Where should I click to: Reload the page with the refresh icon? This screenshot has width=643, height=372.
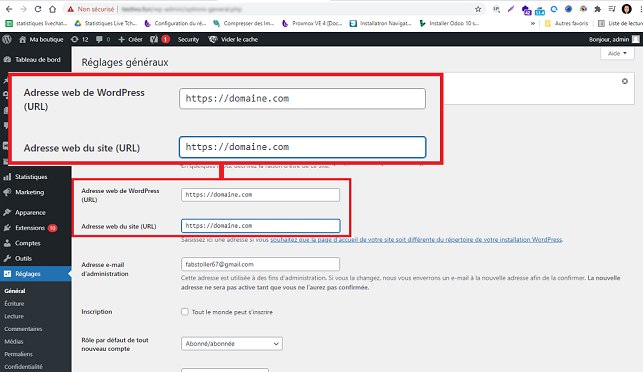pyautogui.click(x=38, y=9)
